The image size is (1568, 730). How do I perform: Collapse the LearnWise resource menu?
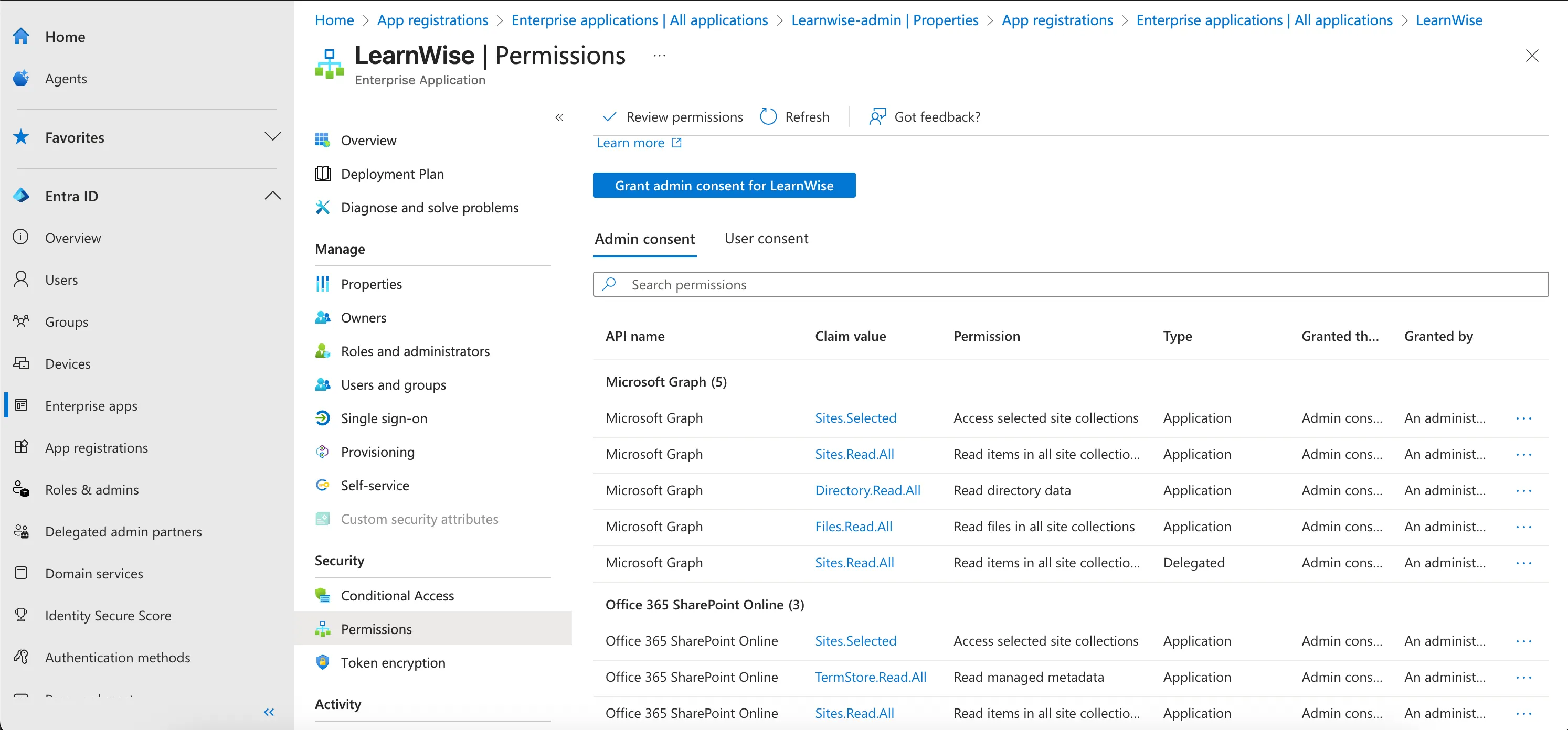coord(559,117)
